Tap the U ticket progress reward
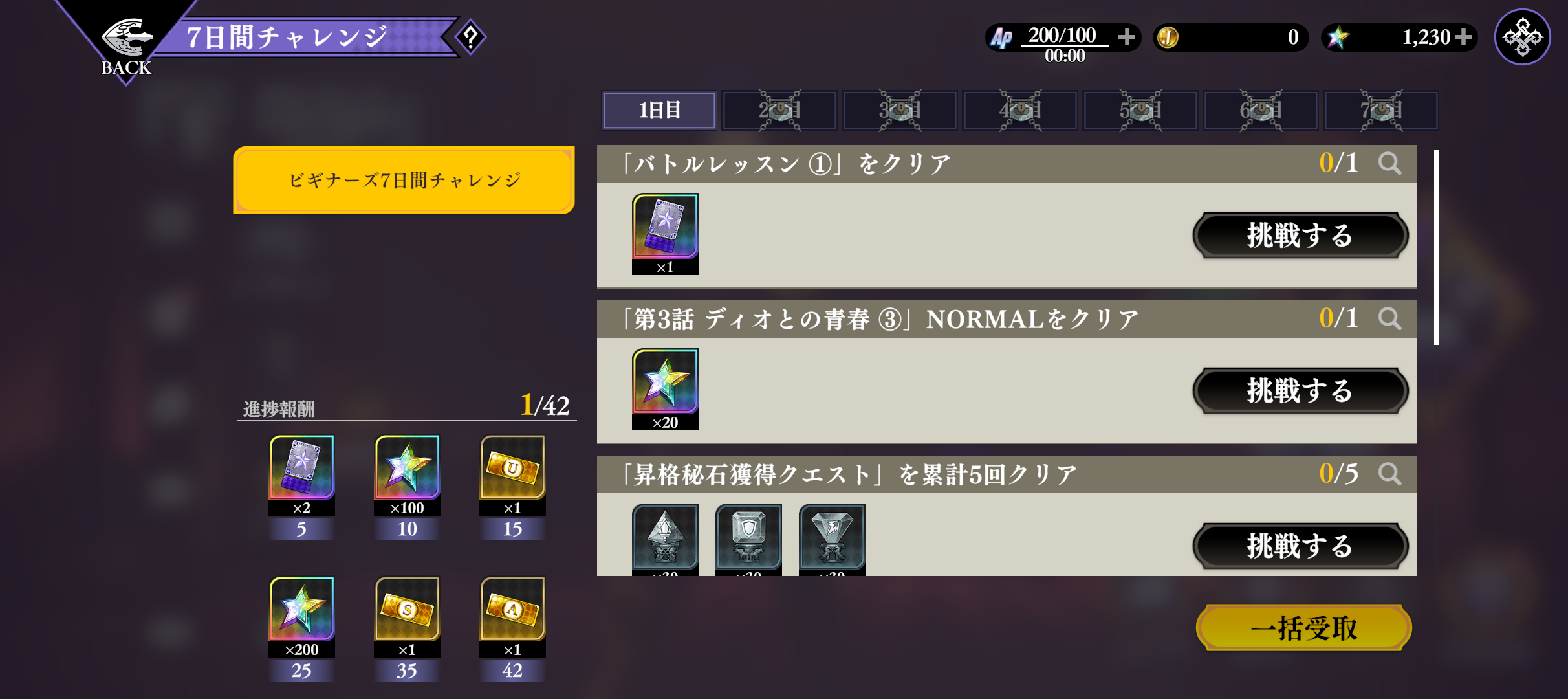 coord(512,487)
